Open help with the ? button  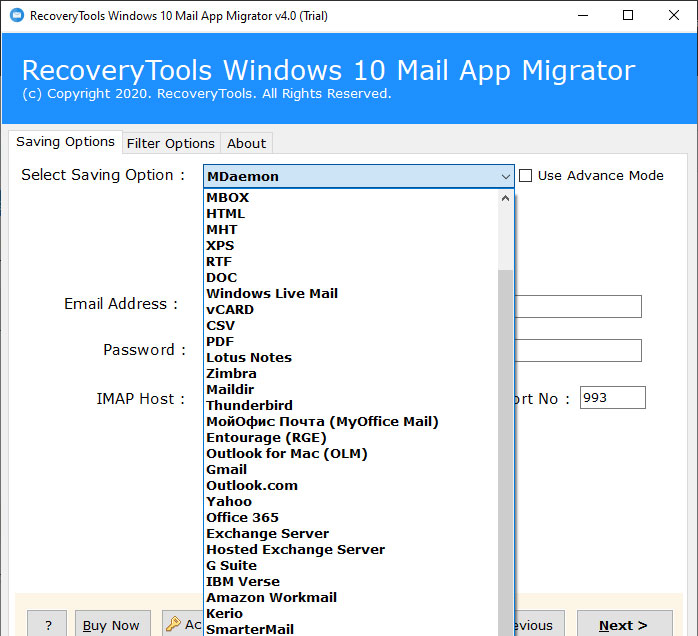[47, 625]
